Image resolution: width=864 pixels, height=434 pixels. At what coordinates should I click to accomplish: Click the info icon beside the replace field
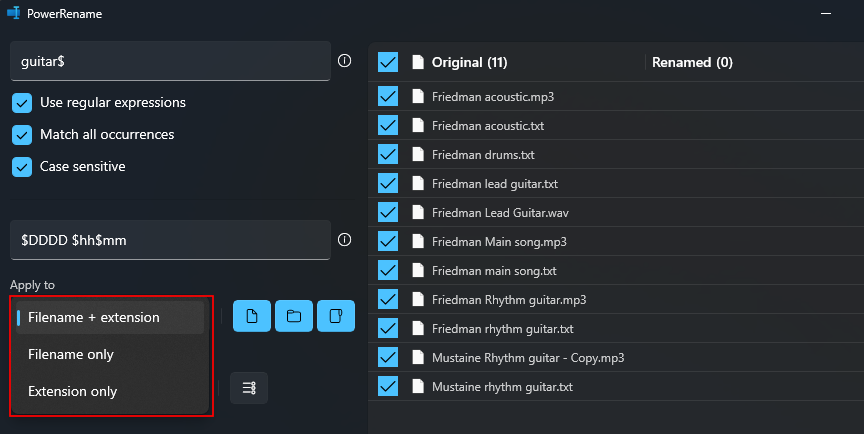[344, 240]
